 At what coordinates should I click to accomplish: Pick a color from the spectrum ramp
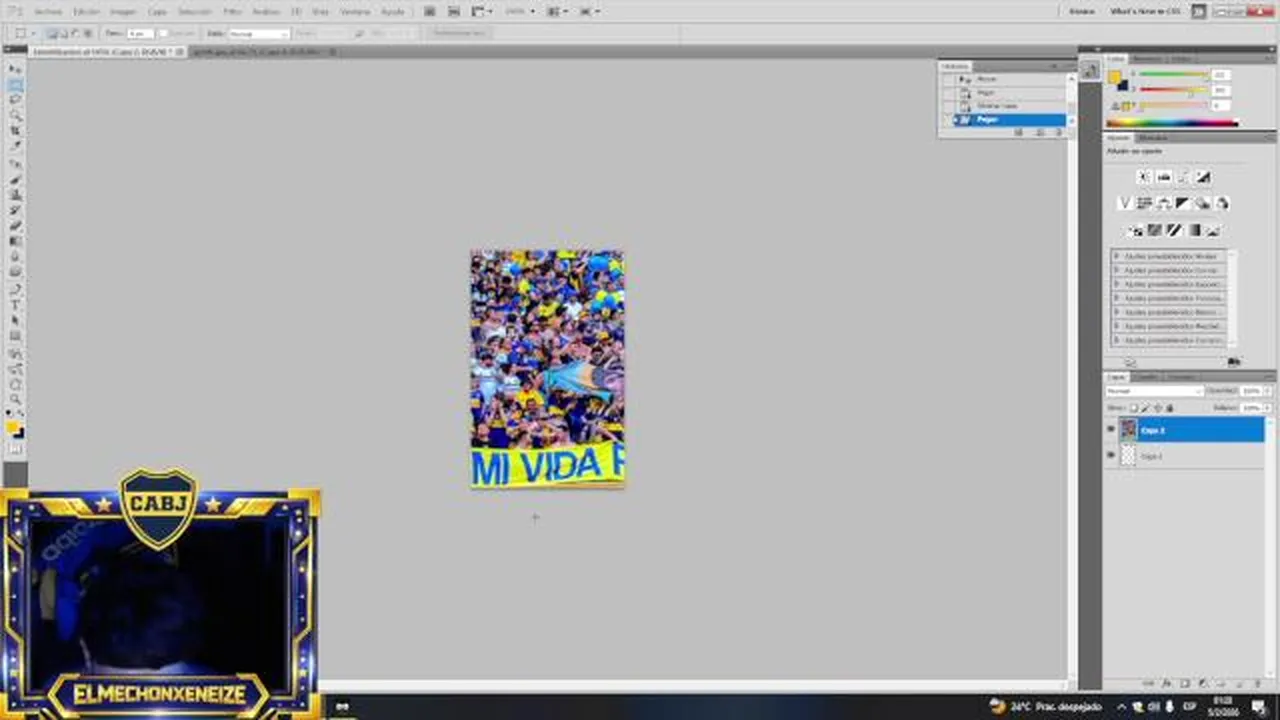click(1172, 123)
